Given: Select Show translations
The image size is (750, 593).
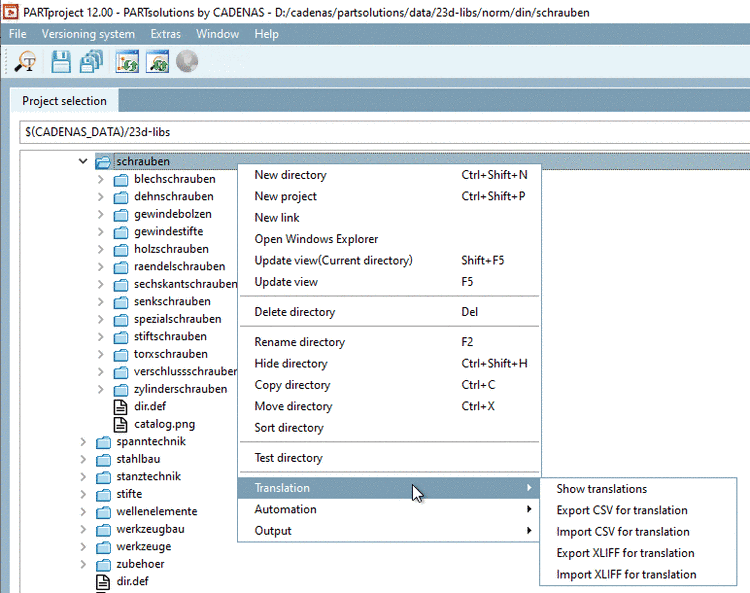Looking at the screenshot, I should coord(638,489).
